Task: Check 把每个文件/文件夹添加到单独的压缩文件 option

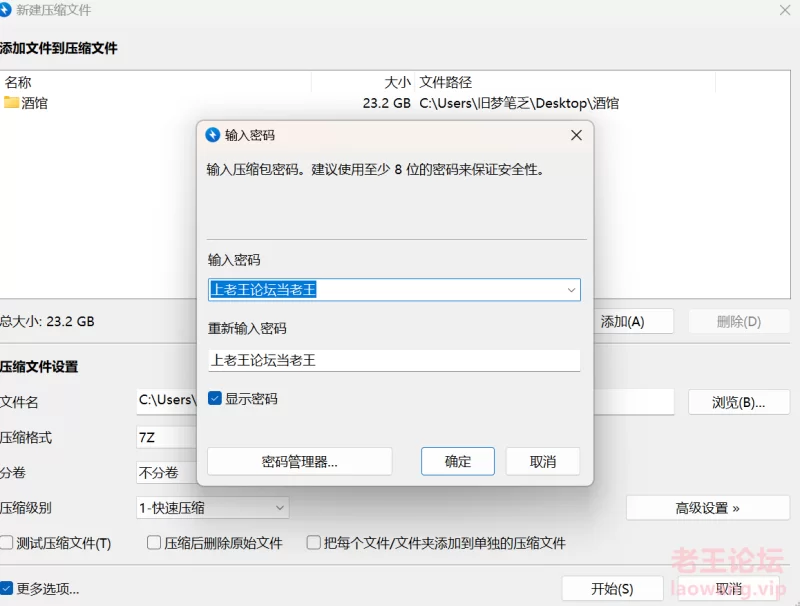Action: click(x=313, y=543)
